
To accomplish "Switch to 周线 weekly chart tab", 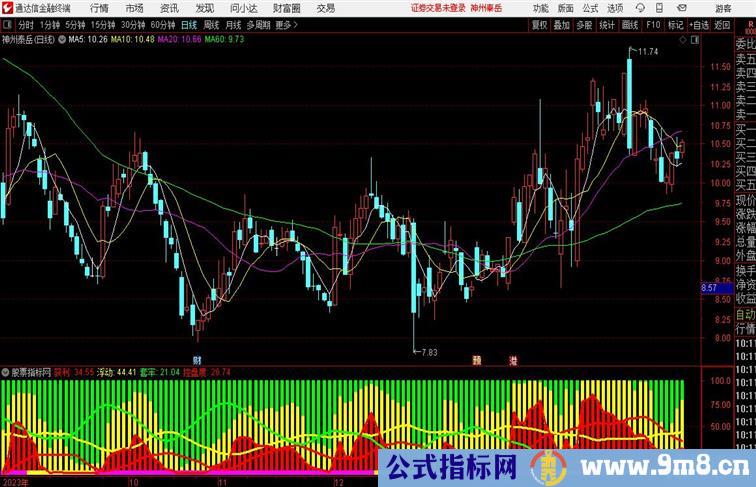I will coord(211,25).
